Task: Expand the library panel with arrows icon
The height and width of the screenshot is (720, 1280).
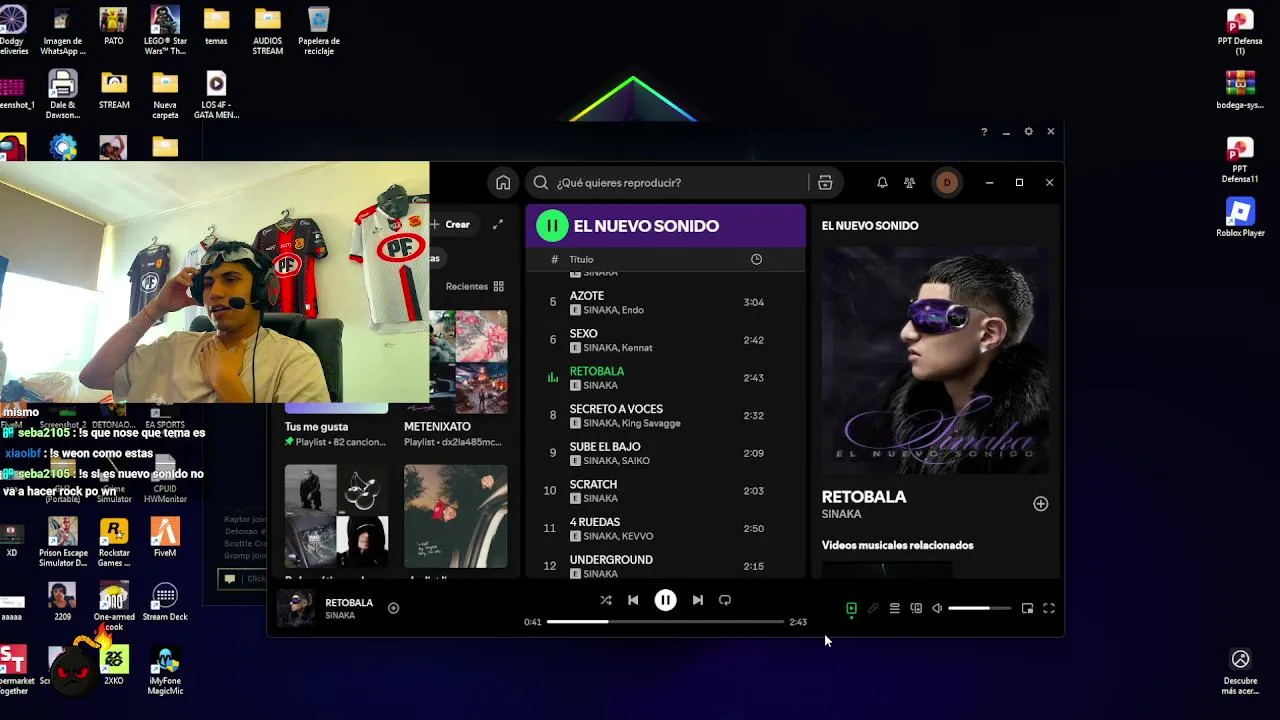Action: (x=498, y=224)
